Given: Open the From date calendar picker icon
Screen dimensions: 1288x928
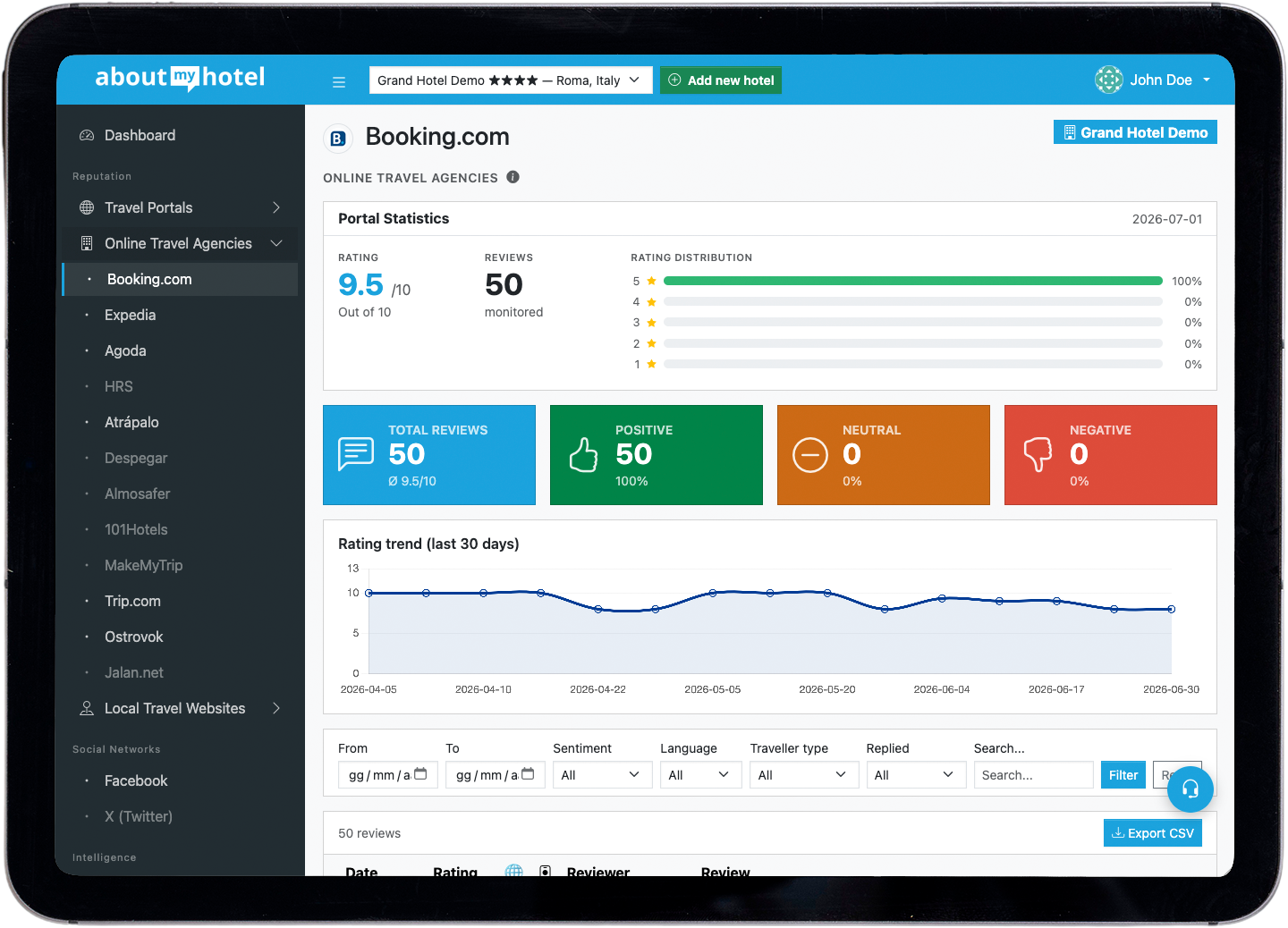Looking at the screenshot, I should tap(420, 774).
